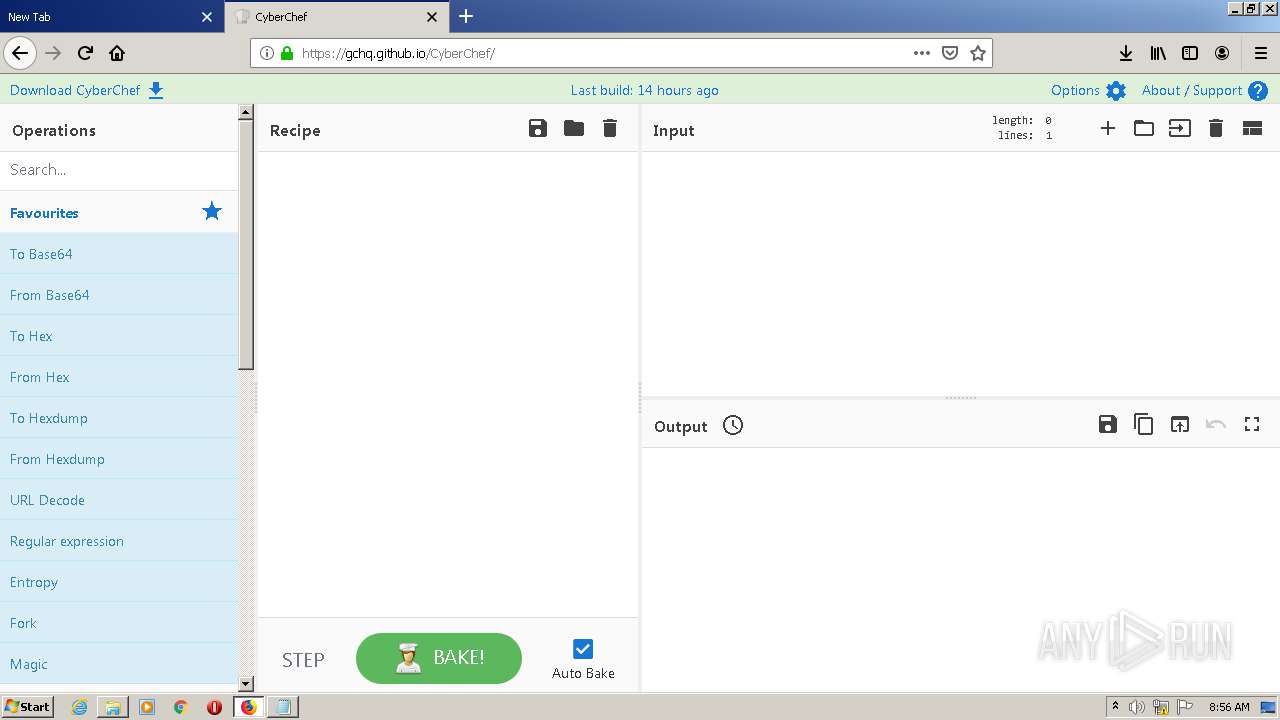Open About / Support link
Image resolution: width=1280 pixels, height=720 pixels.
click(x=1192, y=90)
